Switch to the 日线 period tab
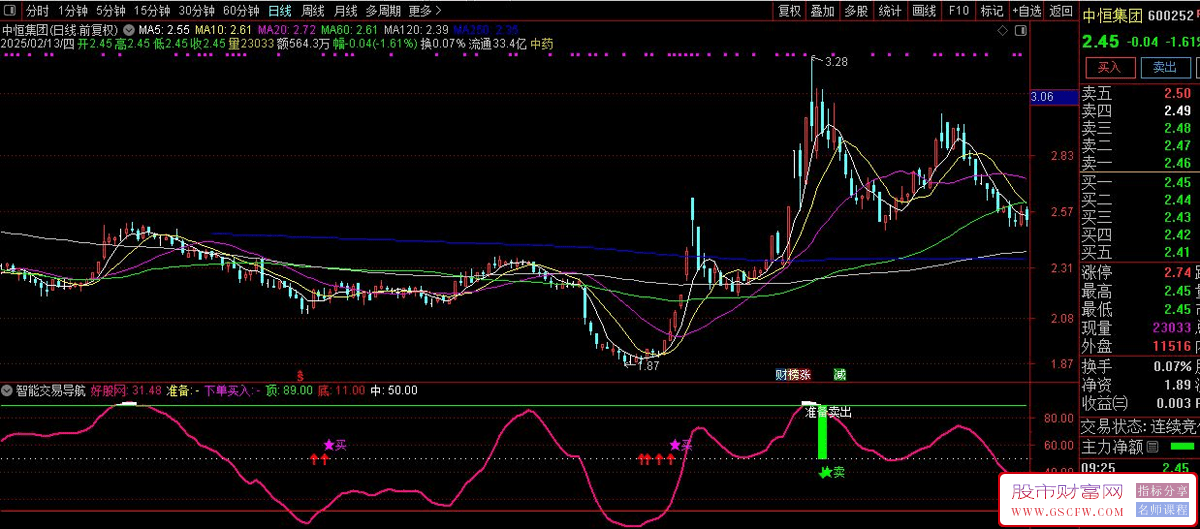 280,11
